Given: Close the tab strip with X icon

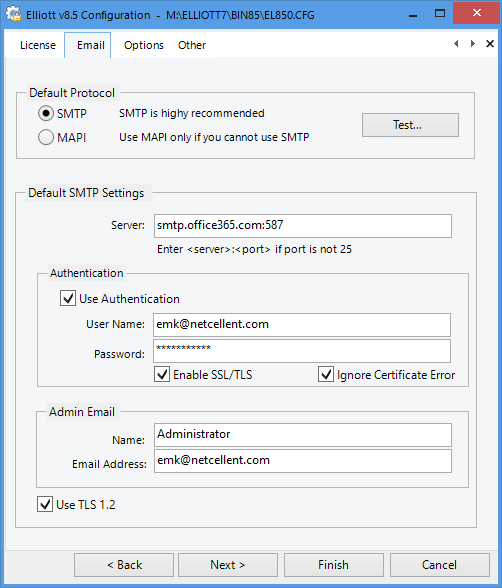Looking at the screenshot, I should [490, 44].
